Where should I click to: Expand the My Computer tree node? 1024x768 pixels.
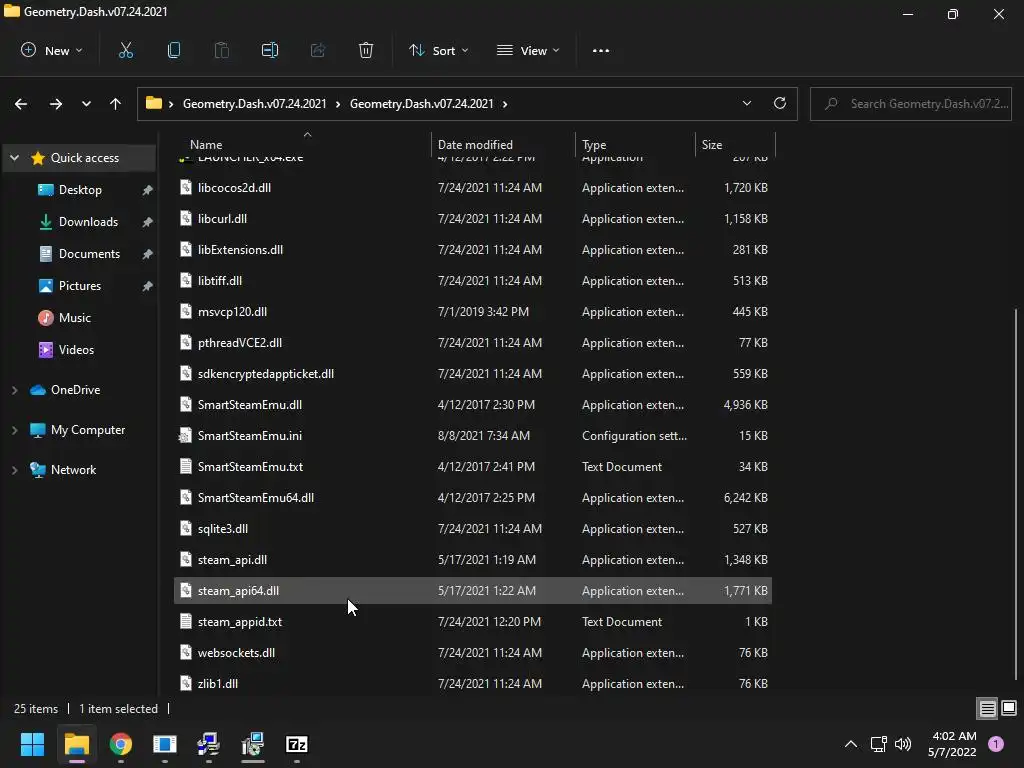coord(14,430)
